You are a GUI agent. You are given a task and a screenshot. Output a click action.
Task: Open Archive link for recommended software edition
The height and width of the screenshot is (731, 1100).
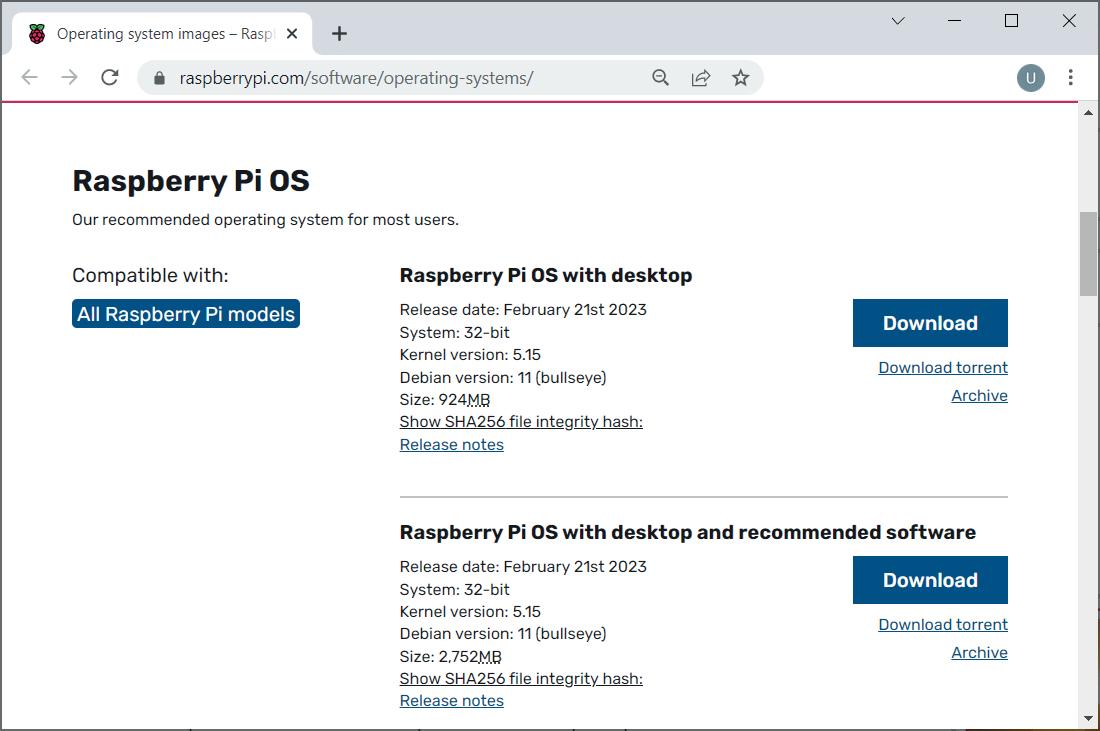979,652
